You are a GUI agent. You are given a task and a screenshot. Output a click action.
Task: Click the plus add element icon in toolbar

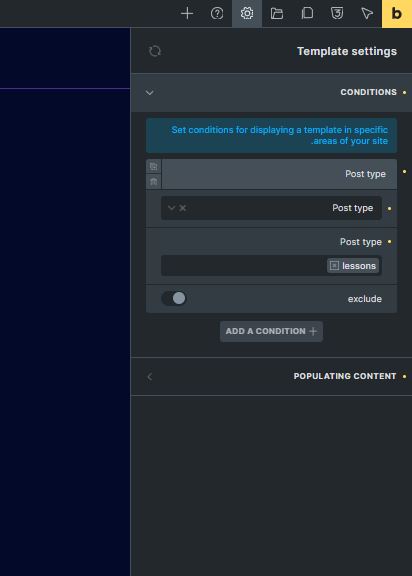[187, 14]
